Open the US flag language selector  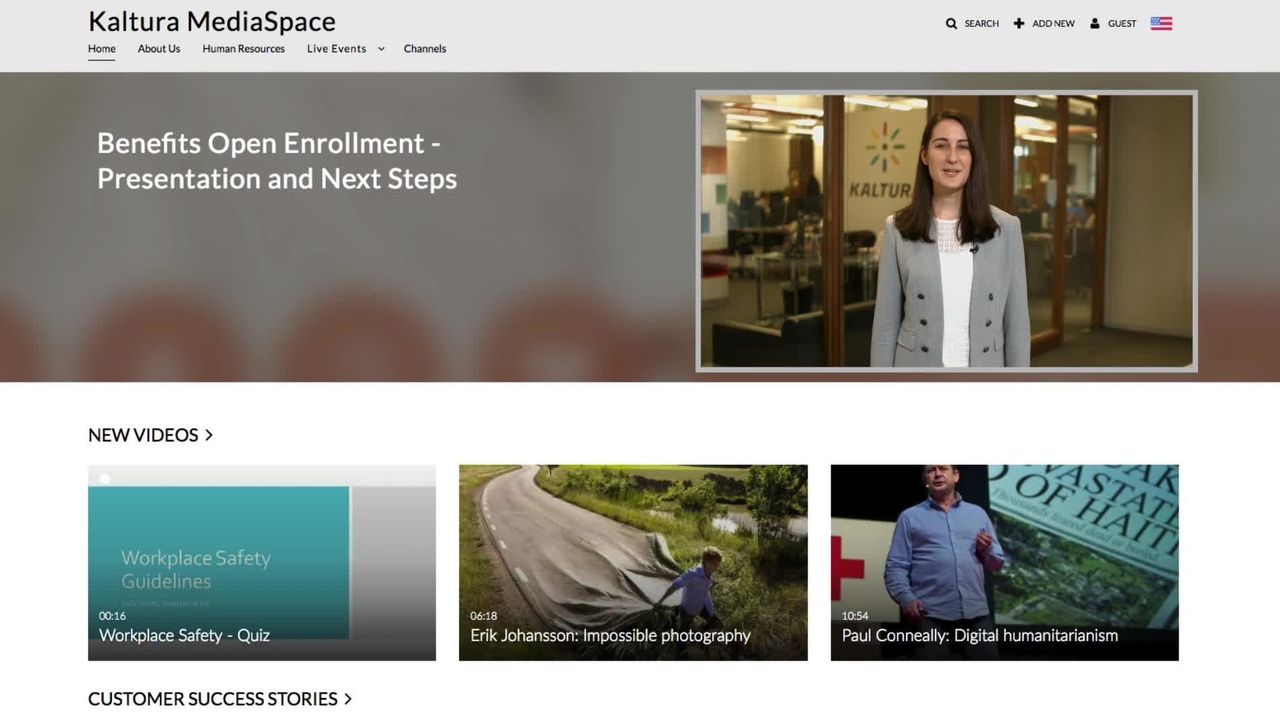pos(1161,23)
